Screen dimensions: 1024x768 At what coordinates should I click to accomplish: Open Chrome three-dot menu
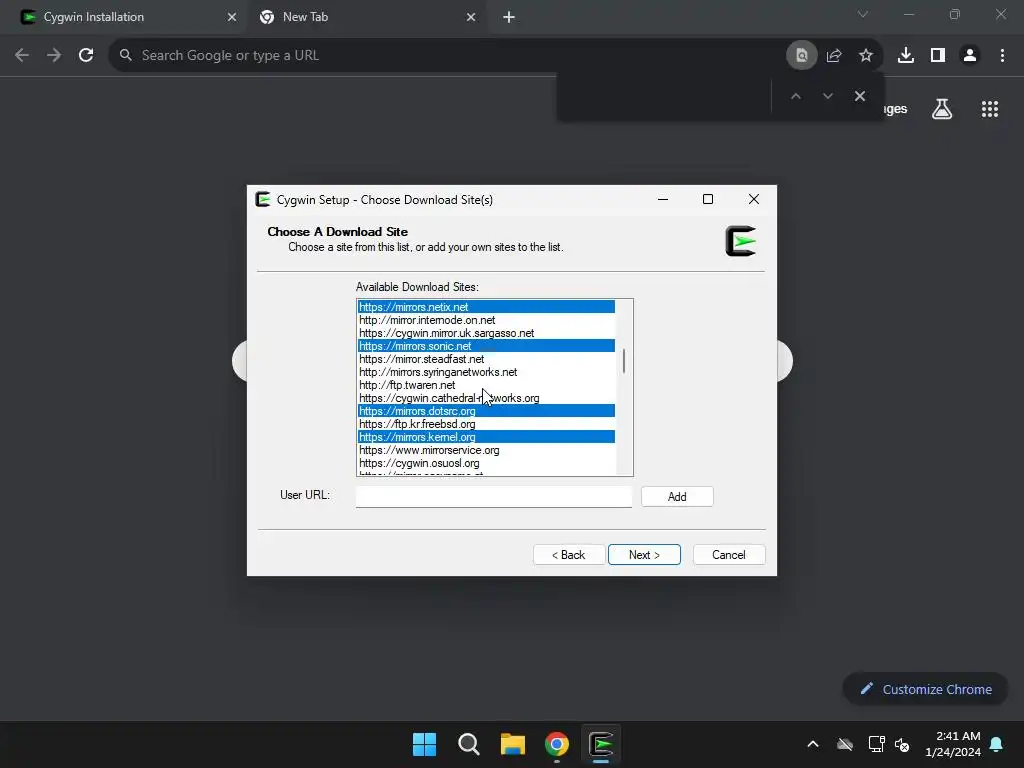pos(1002,56)
